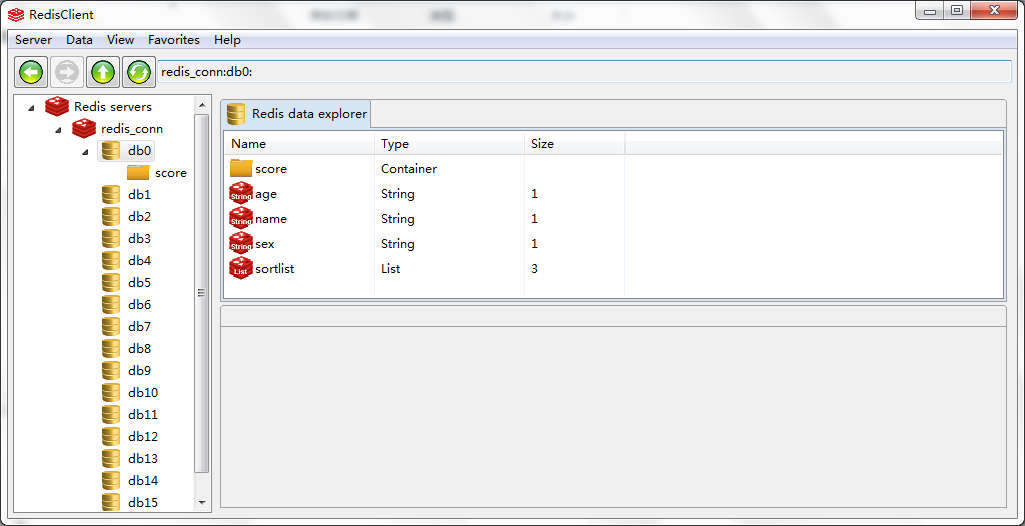Click the db3 database icon
Screen dimensions: 1025x526
pyautogui.click(x=111, y=238)
